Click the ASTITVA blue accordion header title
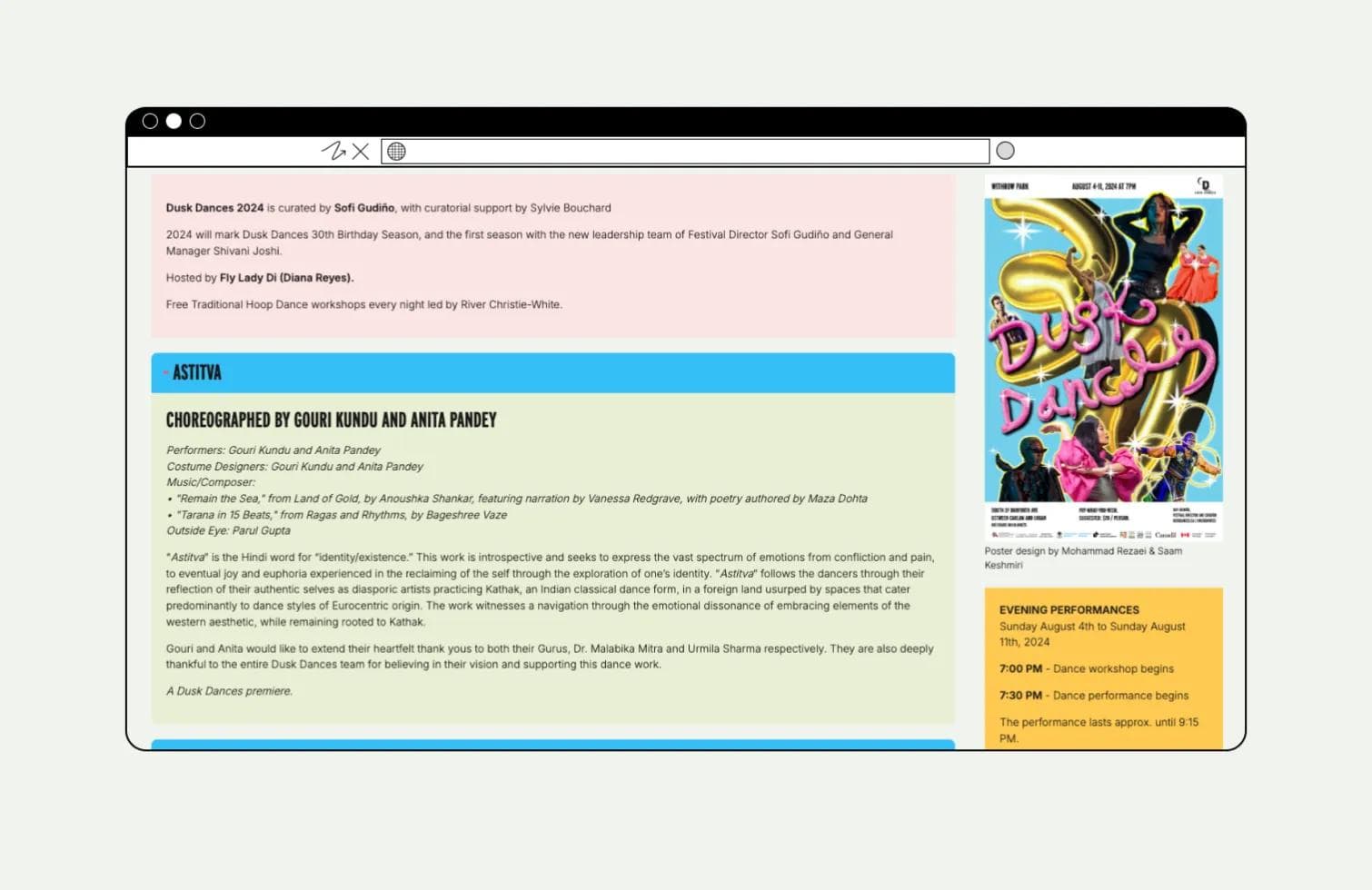This screenshot has width=1372, height=890. pos(197,373)
